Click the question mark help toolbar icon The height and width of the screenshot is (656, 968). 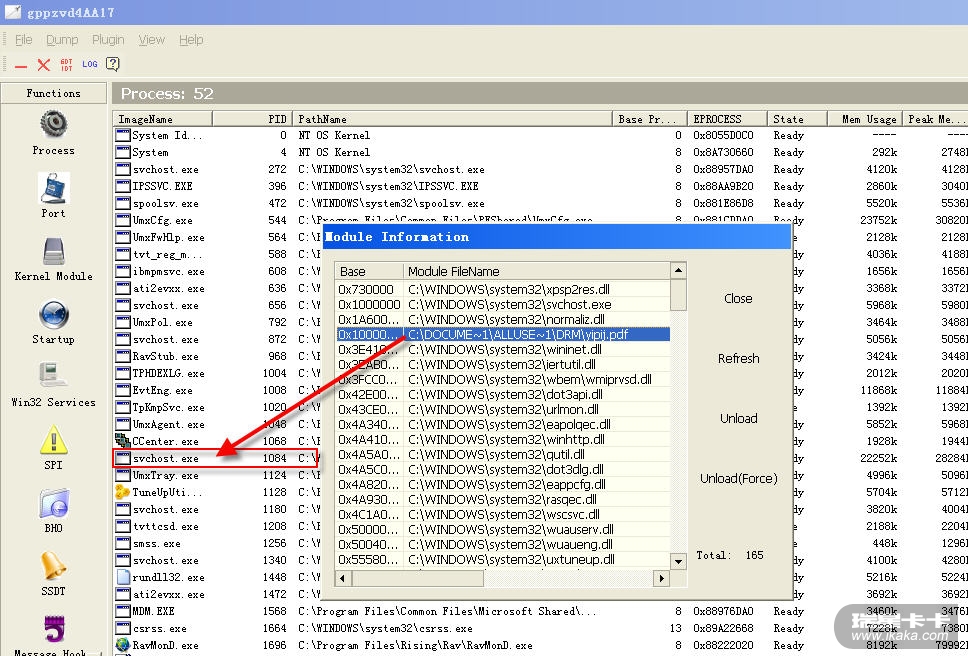(x=113, y=64)
